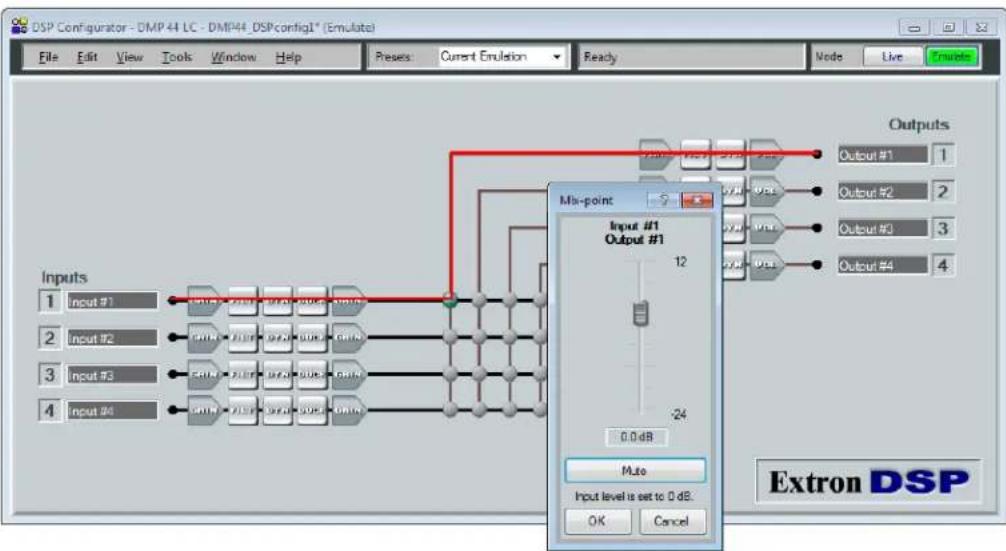1006x551 pixels.
Task: Open the VOL volume block on Output #3
Action: pyautogui.click(x=765, y=228)
